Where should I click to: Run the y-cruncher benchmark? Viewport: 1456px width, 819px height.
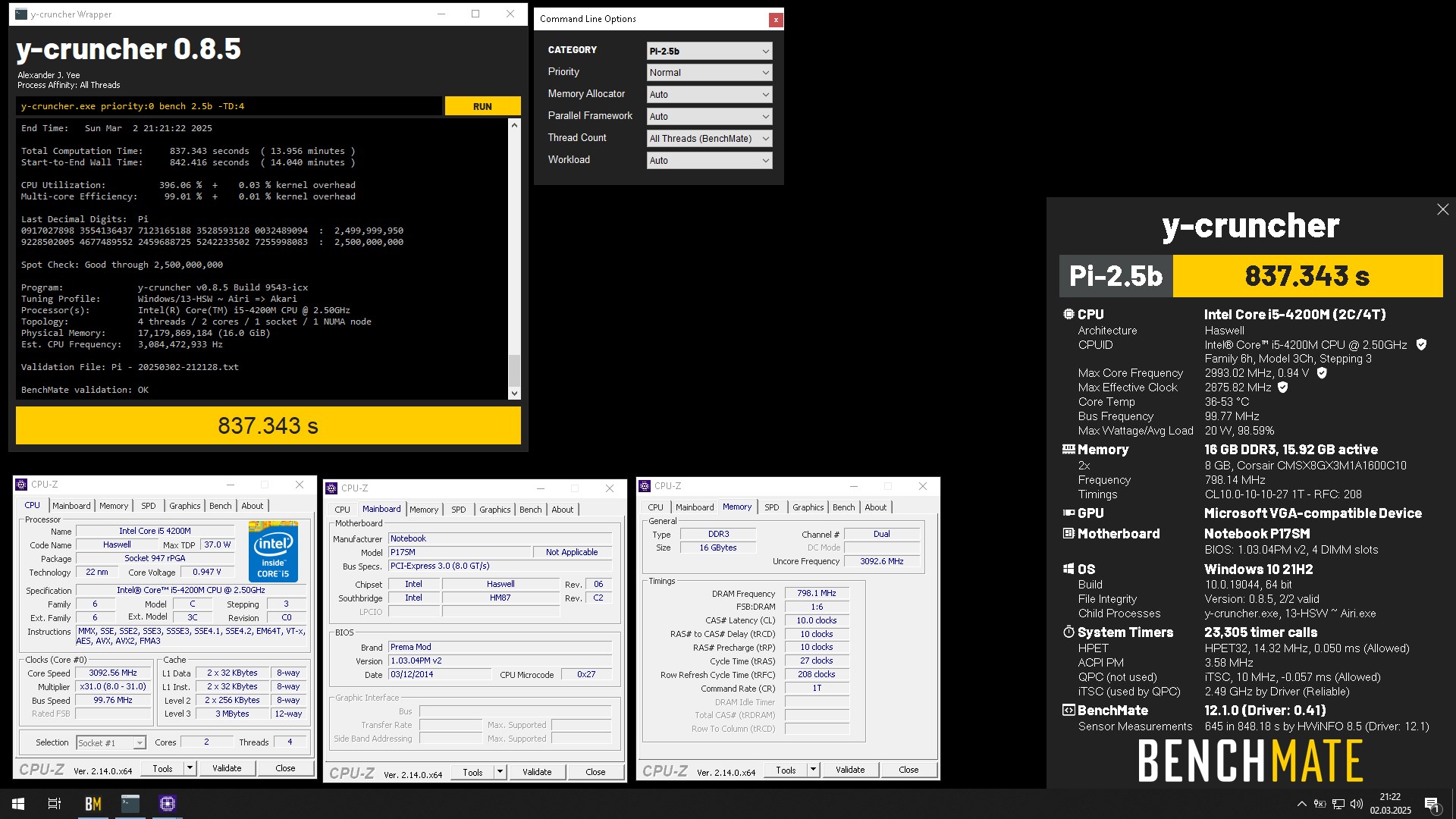(482, 106)
